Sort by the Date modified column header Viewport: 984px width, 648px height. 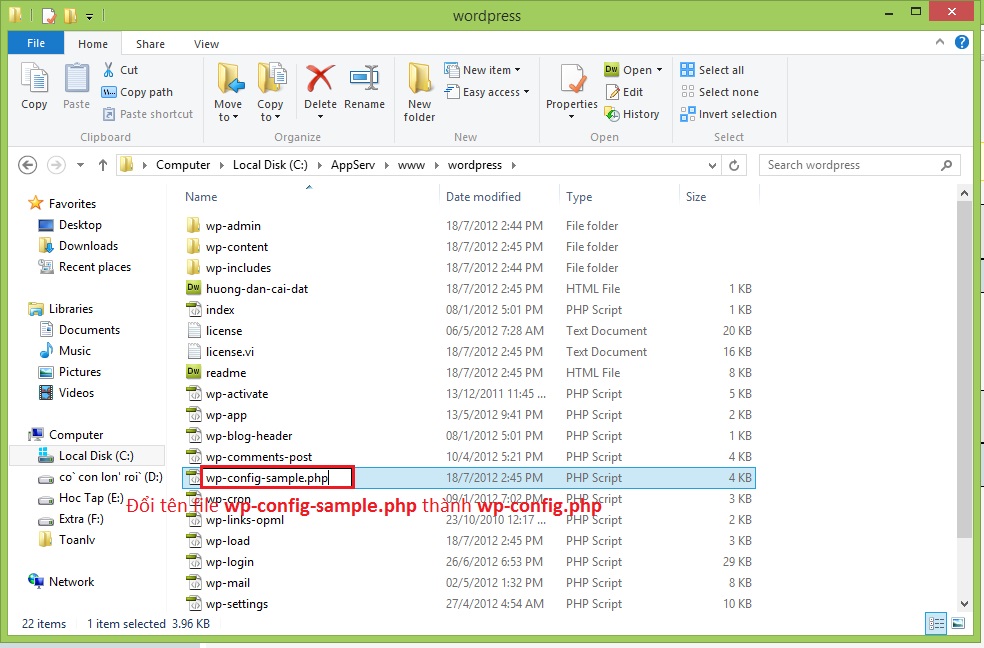(483, 197)
